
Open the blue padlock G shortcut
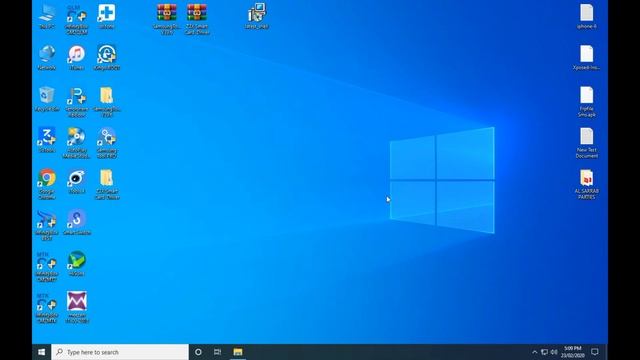point(107,58)
